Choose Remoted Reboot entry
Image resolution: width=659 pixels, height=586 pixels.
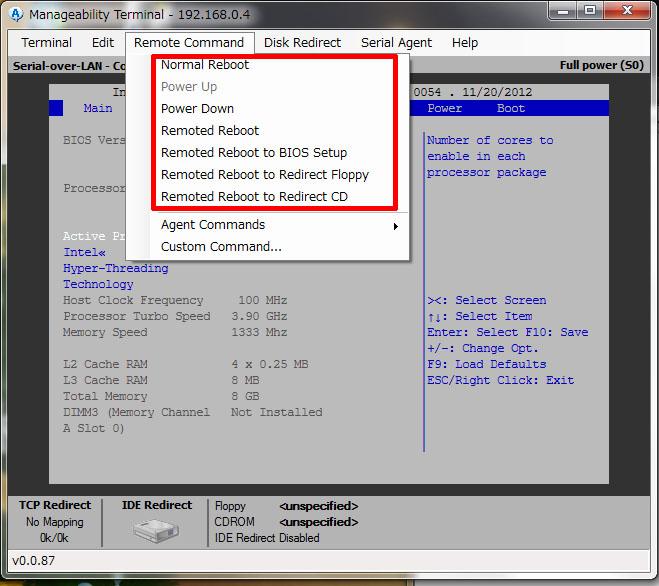[210, 130]
